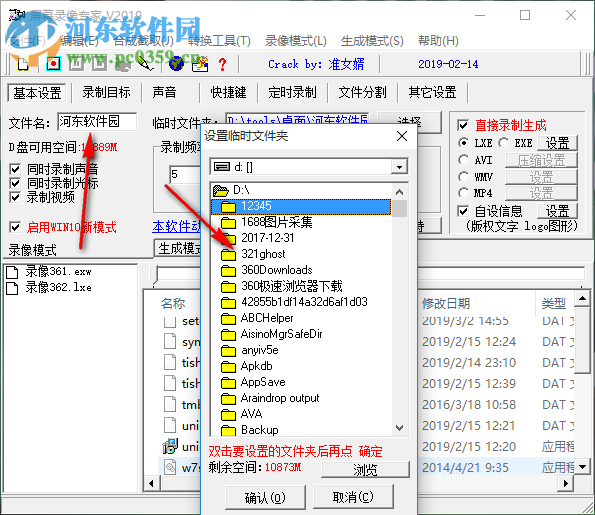The width and height of the screenshot is (595, 515).
Task: Select the MP4 radio button
Action: [x=463, y=193]
